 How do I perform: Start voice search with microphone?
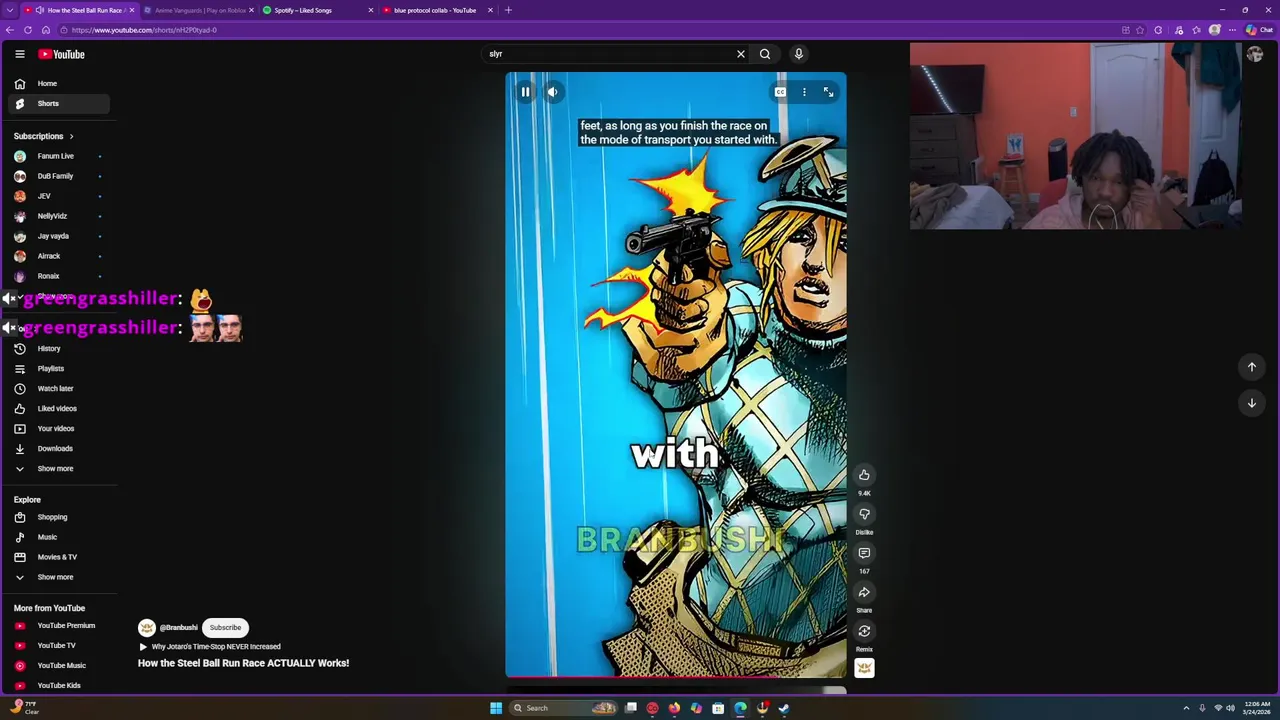coord(799,54)
